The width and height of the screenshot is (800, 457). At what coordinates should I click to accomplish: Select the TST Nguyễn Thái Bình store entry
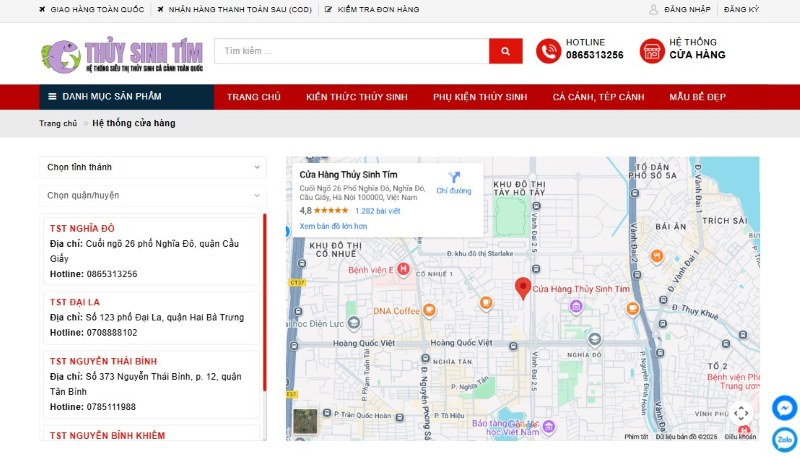coord(152,384)
